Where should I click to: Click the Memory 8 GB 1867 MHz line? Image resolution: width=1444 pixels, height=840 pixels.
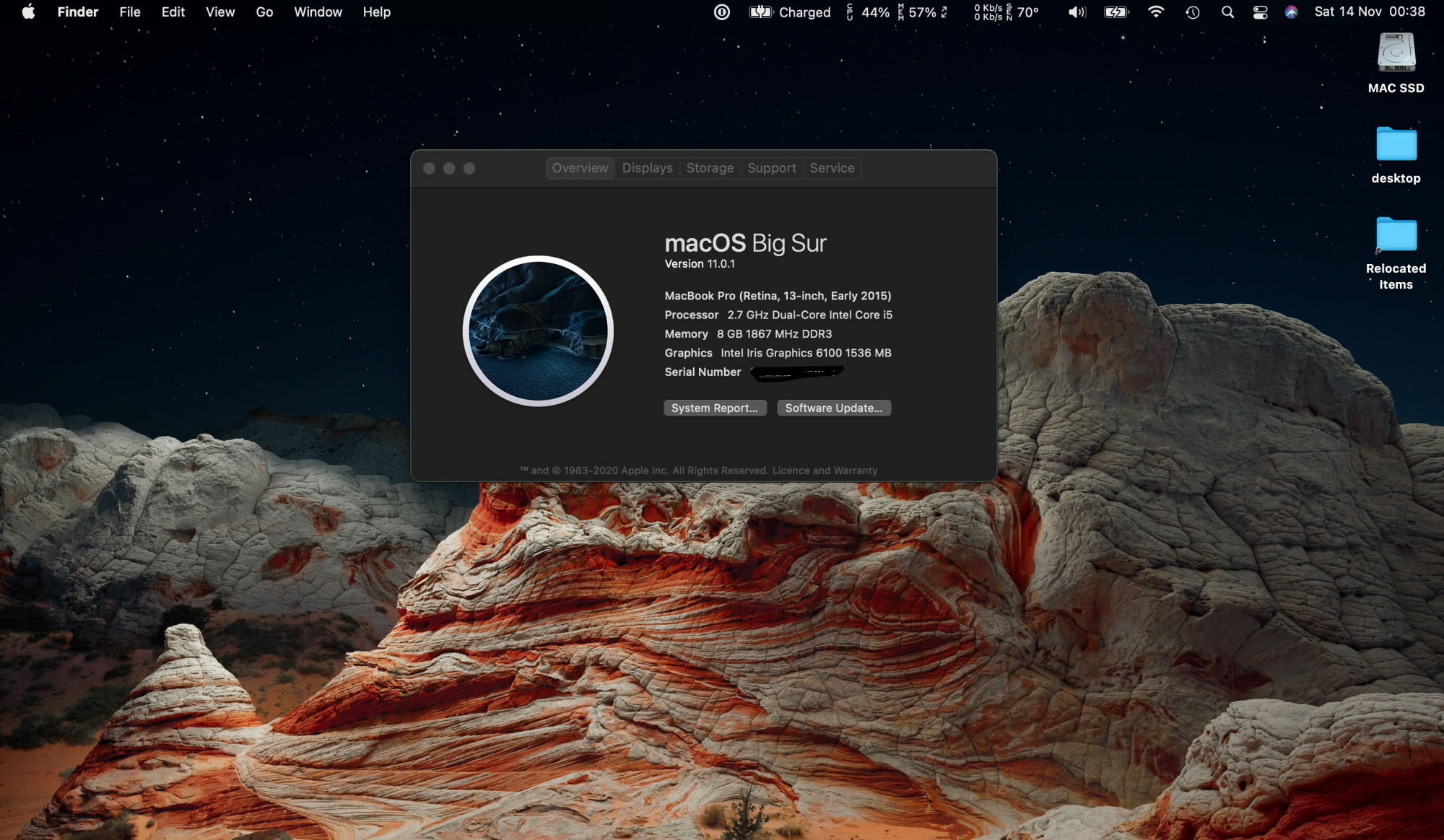click(748, 334)
